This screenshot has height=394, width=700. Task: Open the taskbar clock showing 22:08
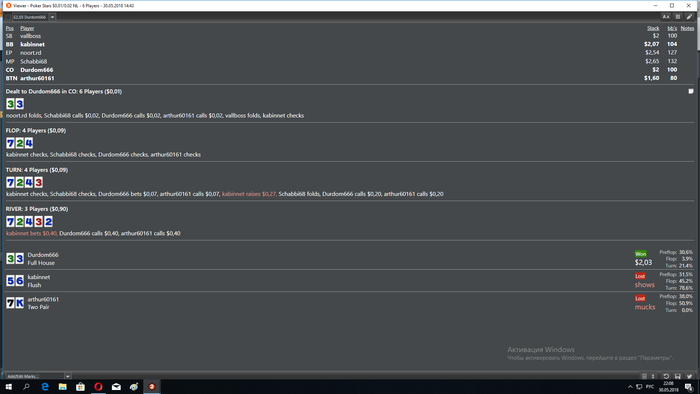coord(668,387)
